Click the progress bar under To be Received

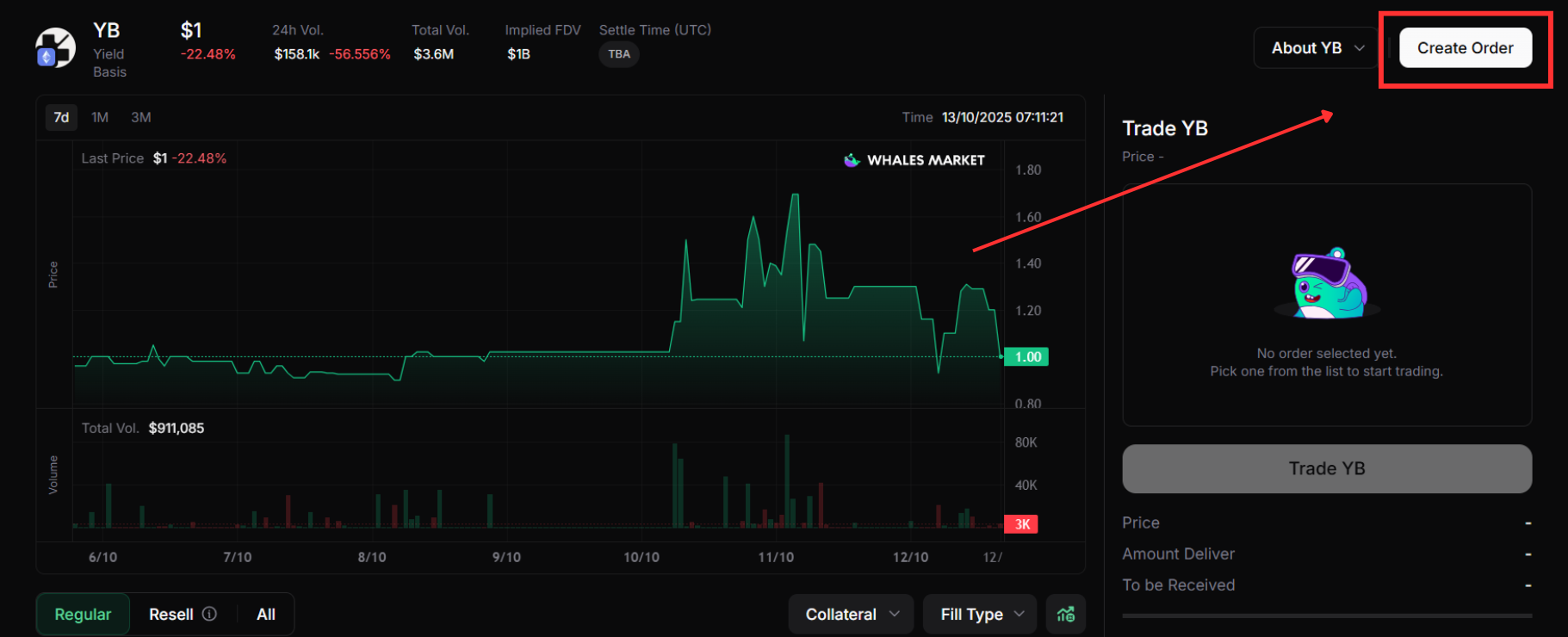1326,615
